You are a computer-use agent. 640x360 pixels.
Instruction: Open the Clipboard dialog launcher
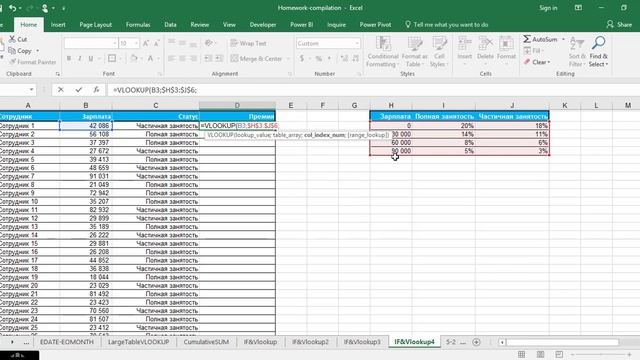[58, 74]
